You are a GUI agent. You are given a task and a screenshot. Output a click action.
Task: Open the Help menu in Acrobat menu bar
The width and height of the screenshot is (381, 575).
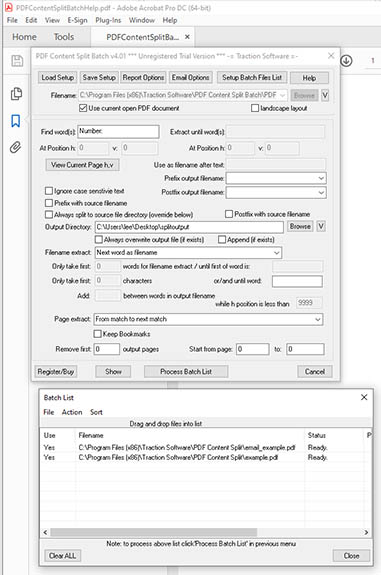(170, 20)
